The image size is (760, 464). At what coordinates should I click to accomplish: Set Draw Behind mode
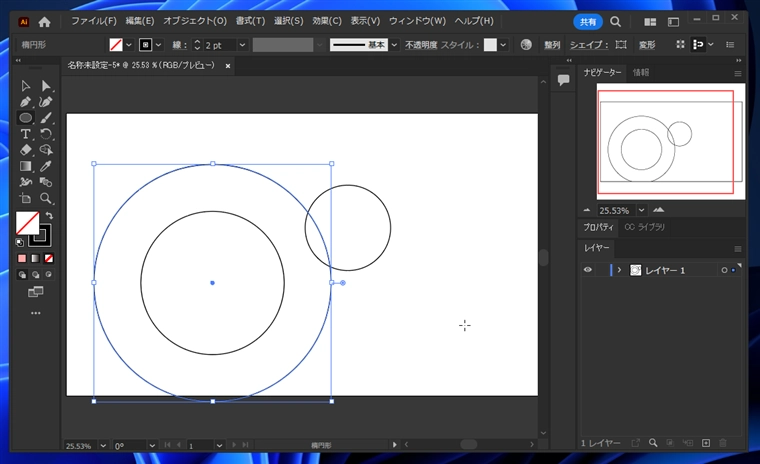[x=35, y=275]
